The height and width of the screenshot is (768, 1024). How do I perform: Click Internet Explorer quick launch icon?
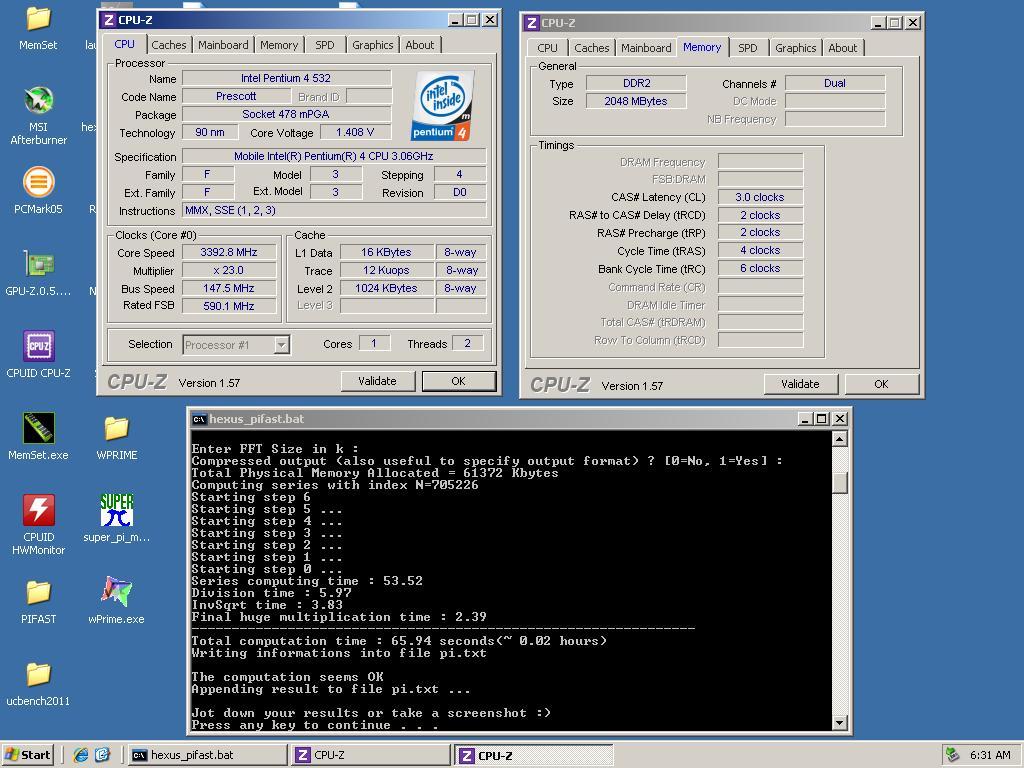pyautogui.click(x=80, y=755)
